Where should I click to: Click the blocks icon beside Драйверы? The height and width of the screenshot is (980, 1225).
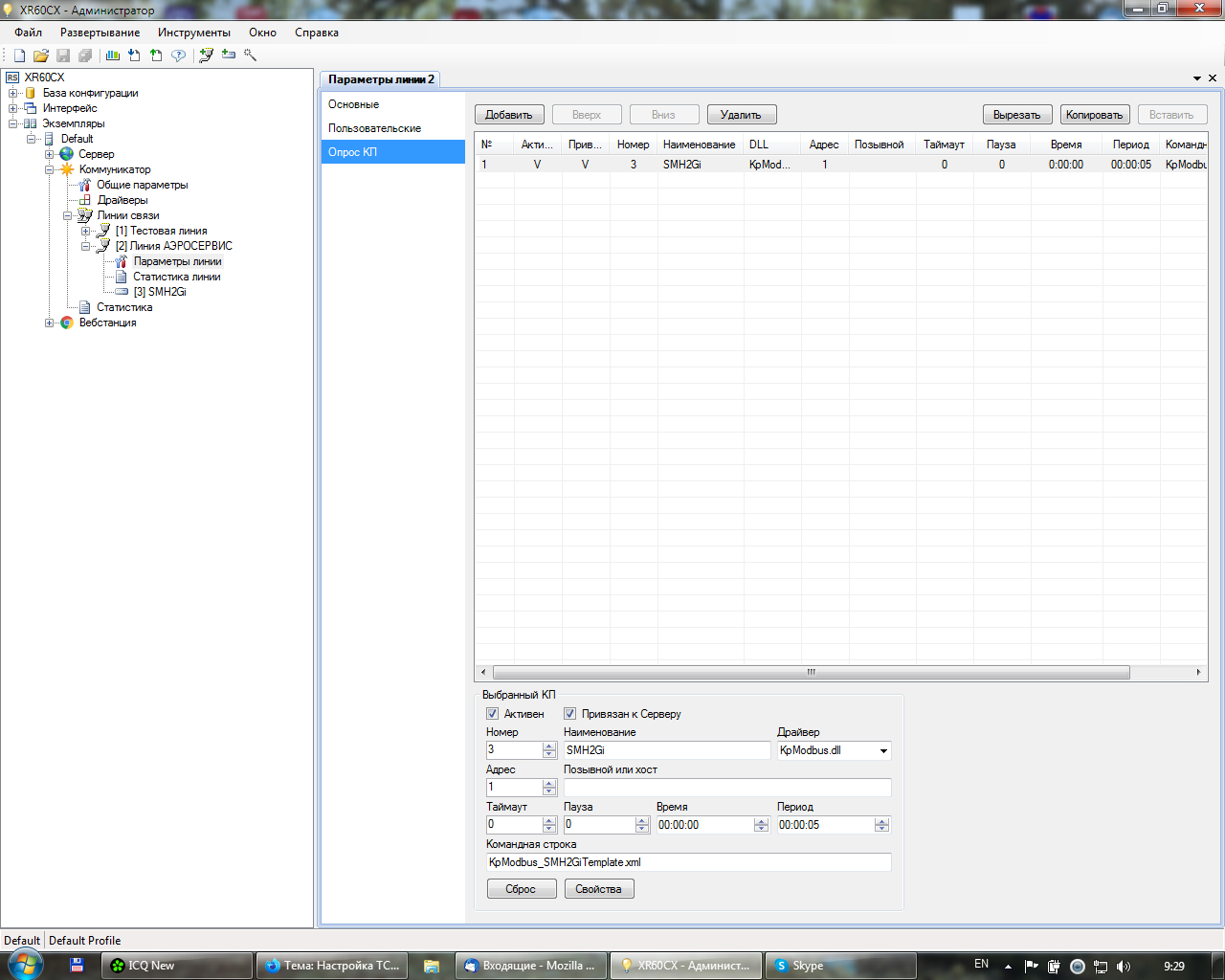click(x=84, y=200)
